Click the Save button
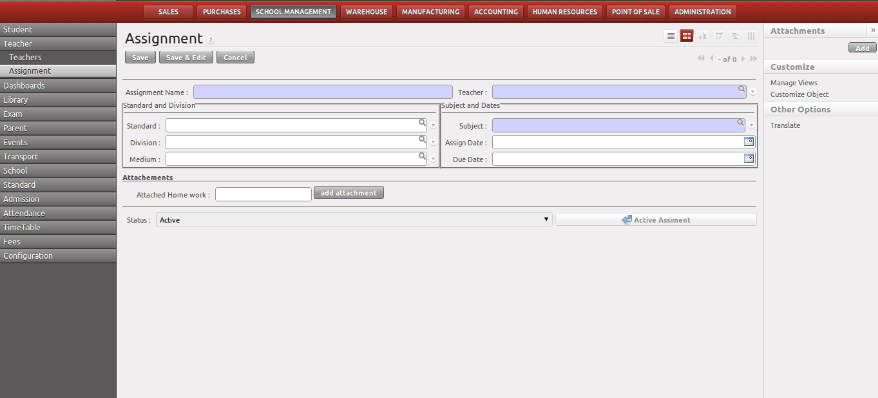The width and height of the screenshot is (878, 398). (141, 57)
